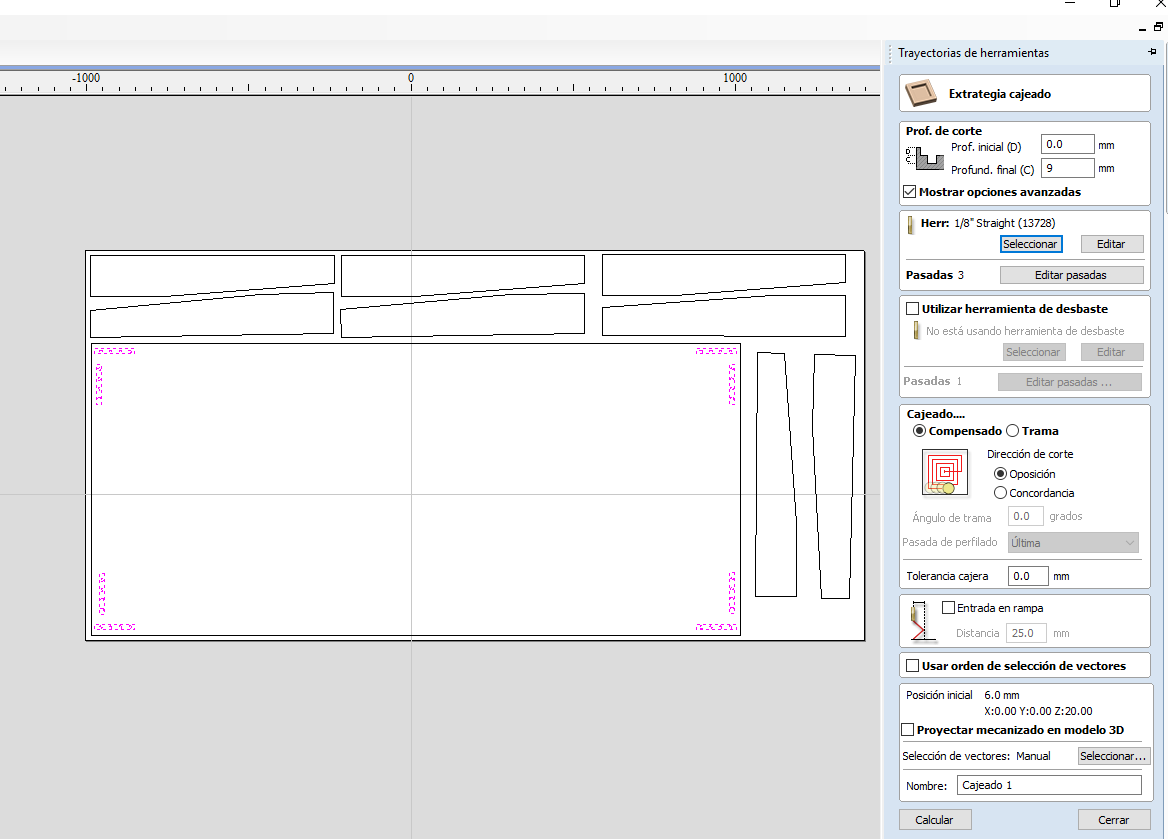Click the Prof. inicial (D) input field
Viewport: 1168px width, 839px height.
(x=1067, y=145)
